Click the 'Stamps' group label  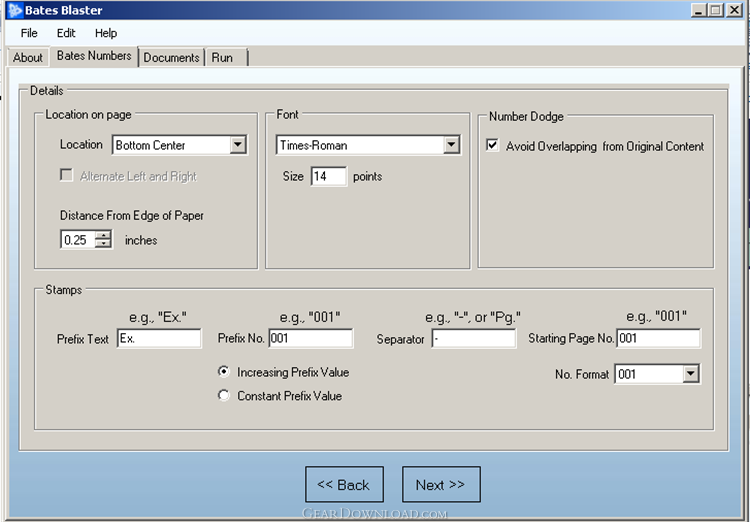pyautogui.click(x=63, y=290)
